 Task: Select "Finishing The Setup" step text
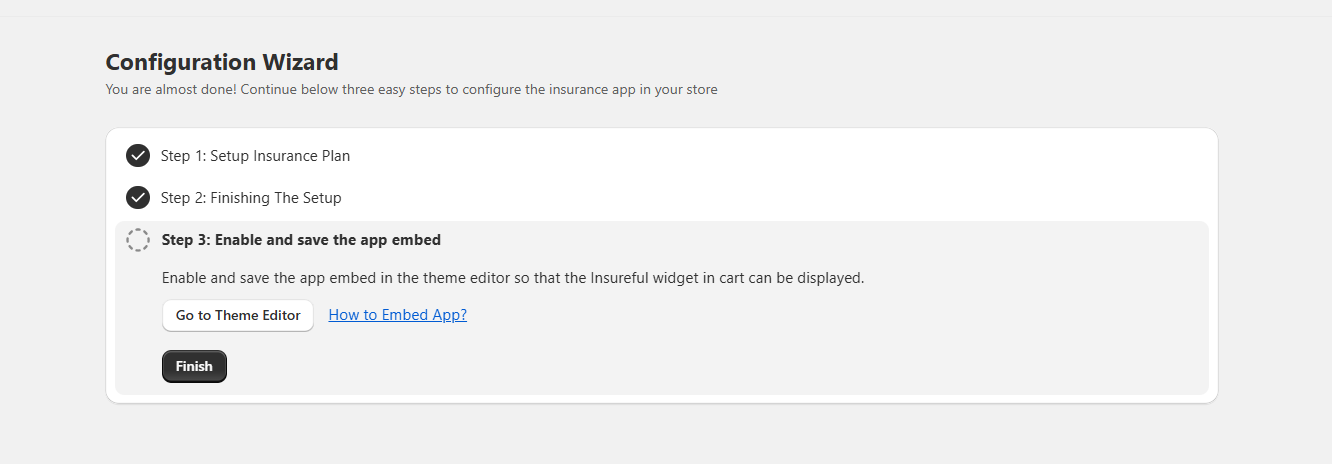(x=276, y=198)
